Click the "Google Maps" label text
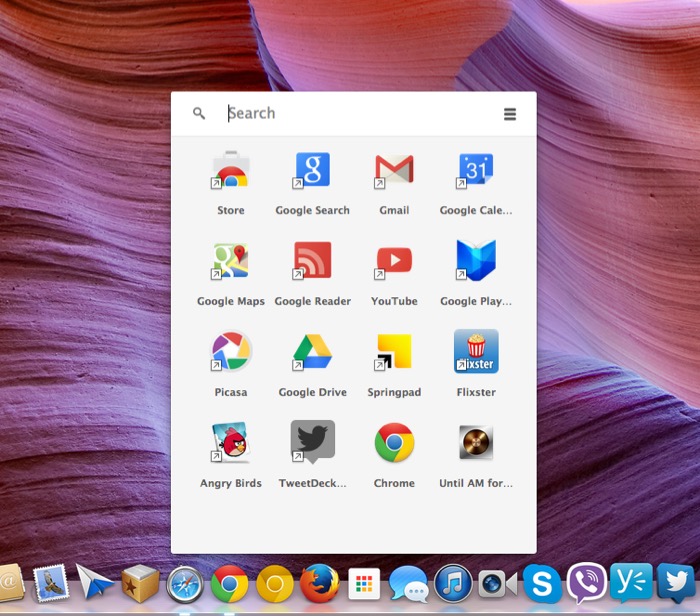700x616 pixels. pos(231,302)
